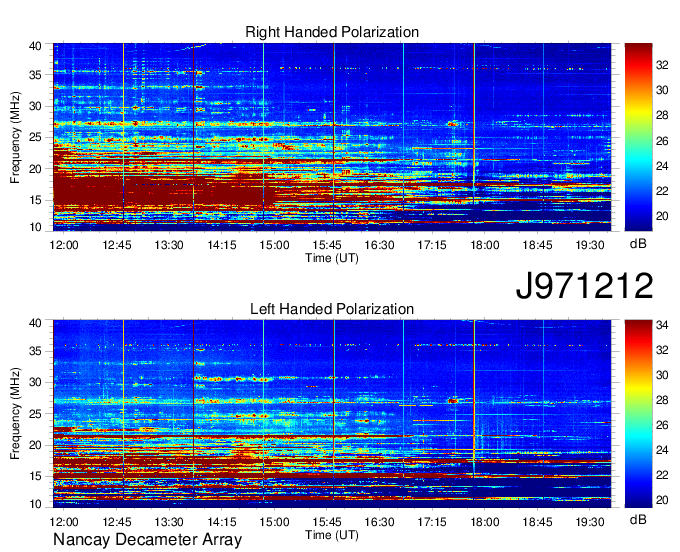Image resolution: width=680 pixels, height=552 pixels.
Task: Click the 15:45 time tick under Right Handed plot
Action: coord(327,245)
